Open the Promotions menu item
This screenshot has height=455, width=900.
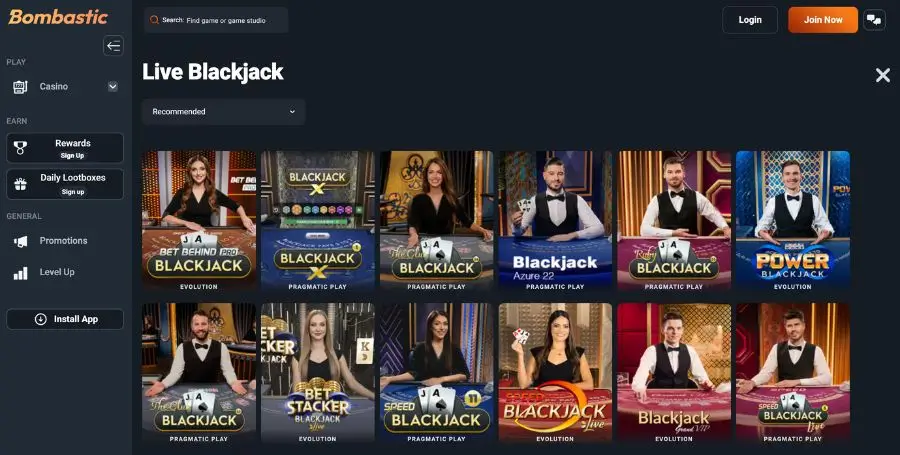click(x=64, y=241)
